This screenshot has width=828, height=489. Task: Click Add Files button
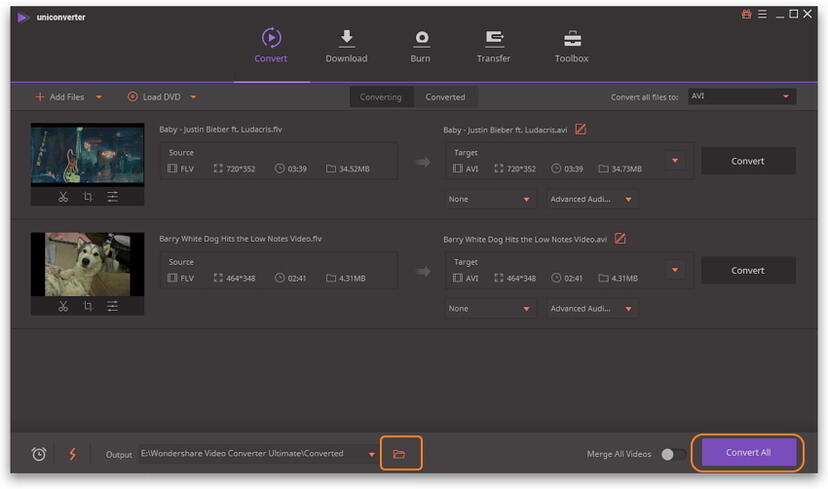pyautogui.click(x=60, y=97)
